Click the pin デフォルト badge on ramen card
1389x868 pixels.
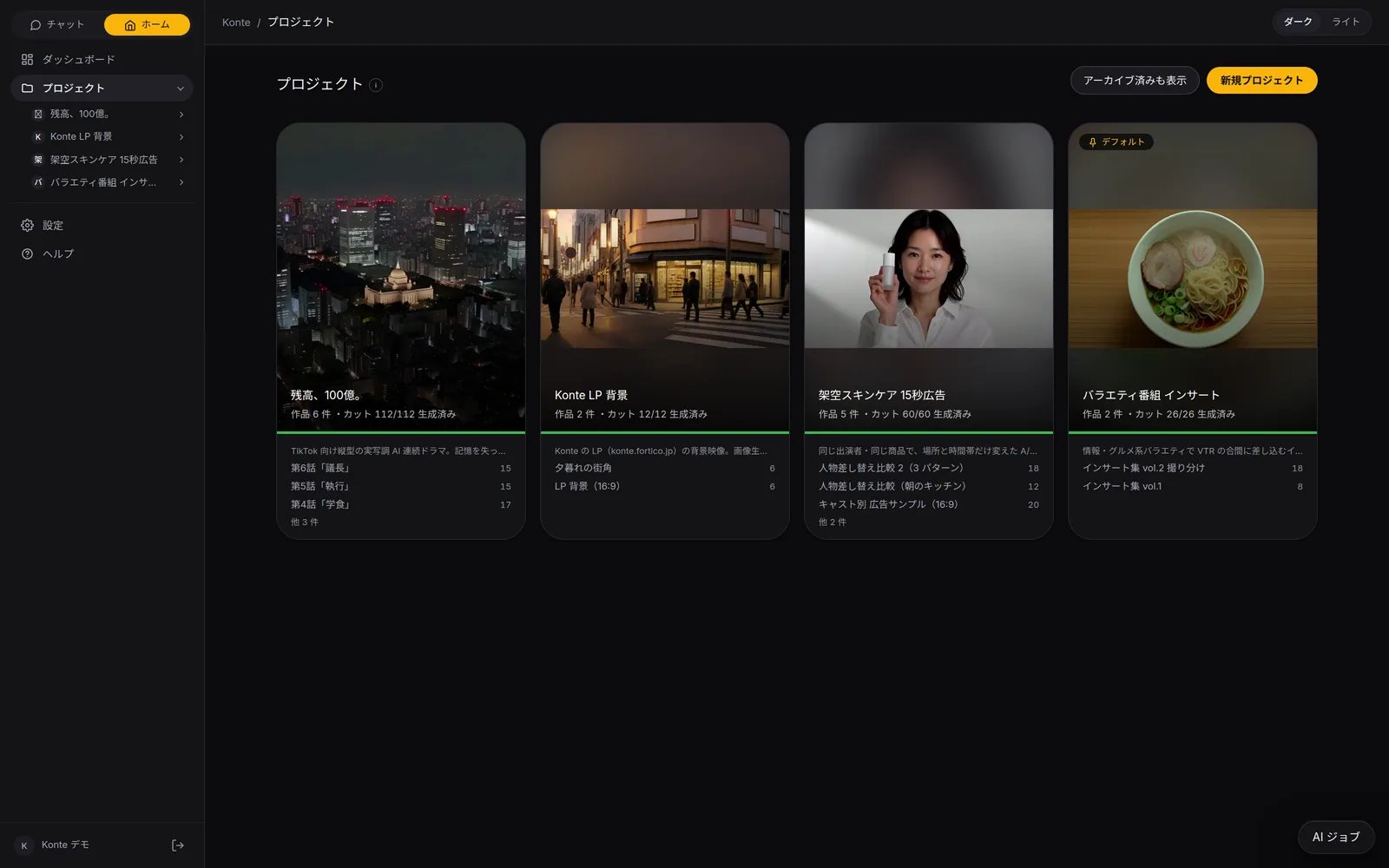(x=1116, y=141)
